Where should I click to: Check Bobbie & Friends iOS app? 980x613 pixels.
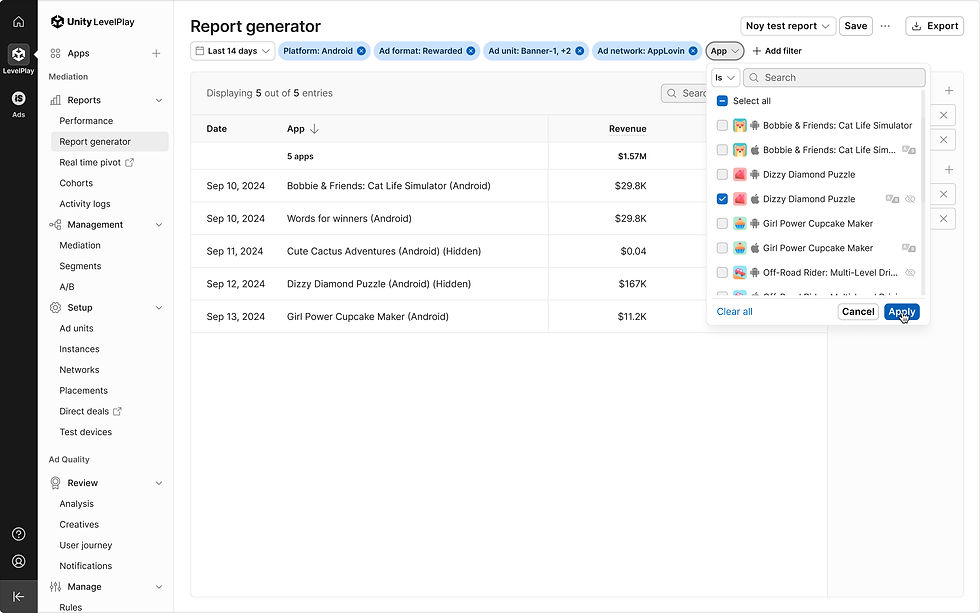722,150
